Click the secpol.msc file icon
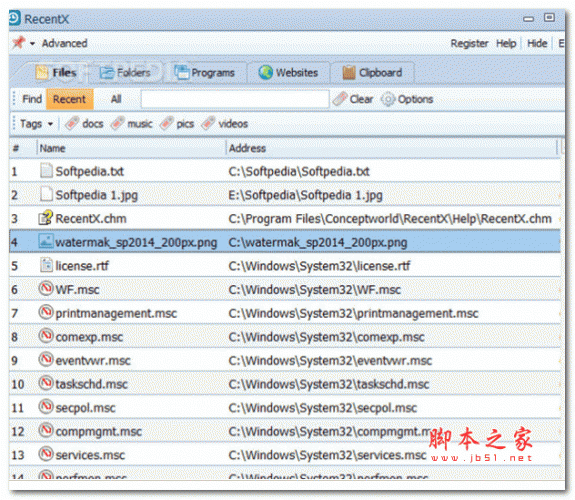The height and width of the screenshot is (500, 575). pos(46,406)
